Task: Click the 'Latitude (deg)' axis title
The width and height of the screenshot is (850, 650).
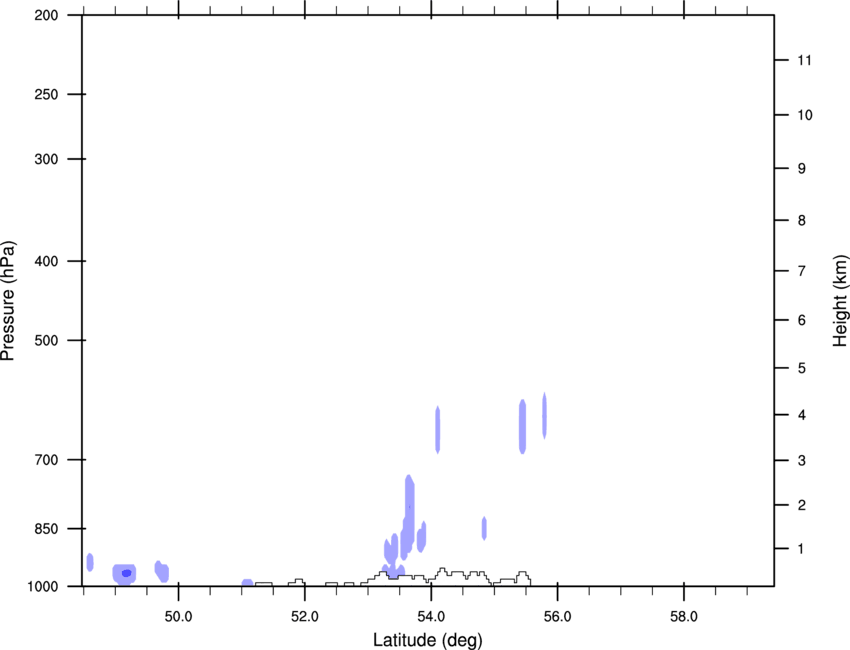Action: [x=427, y=640]
